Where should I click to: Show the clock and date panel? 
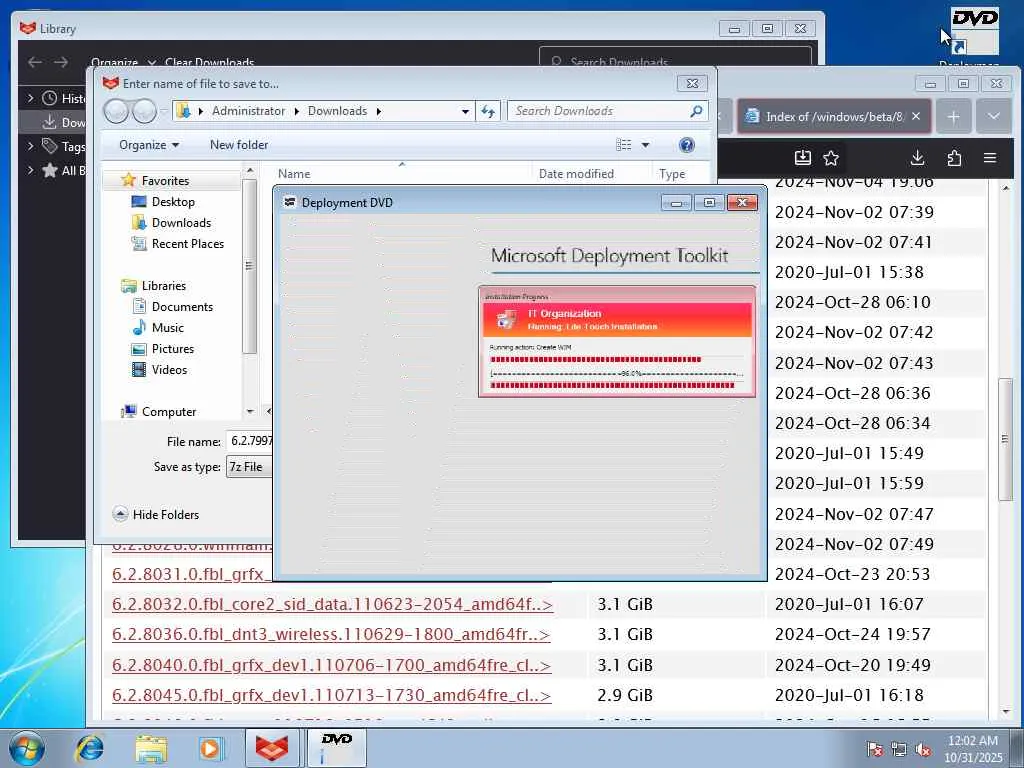(972, 749)
